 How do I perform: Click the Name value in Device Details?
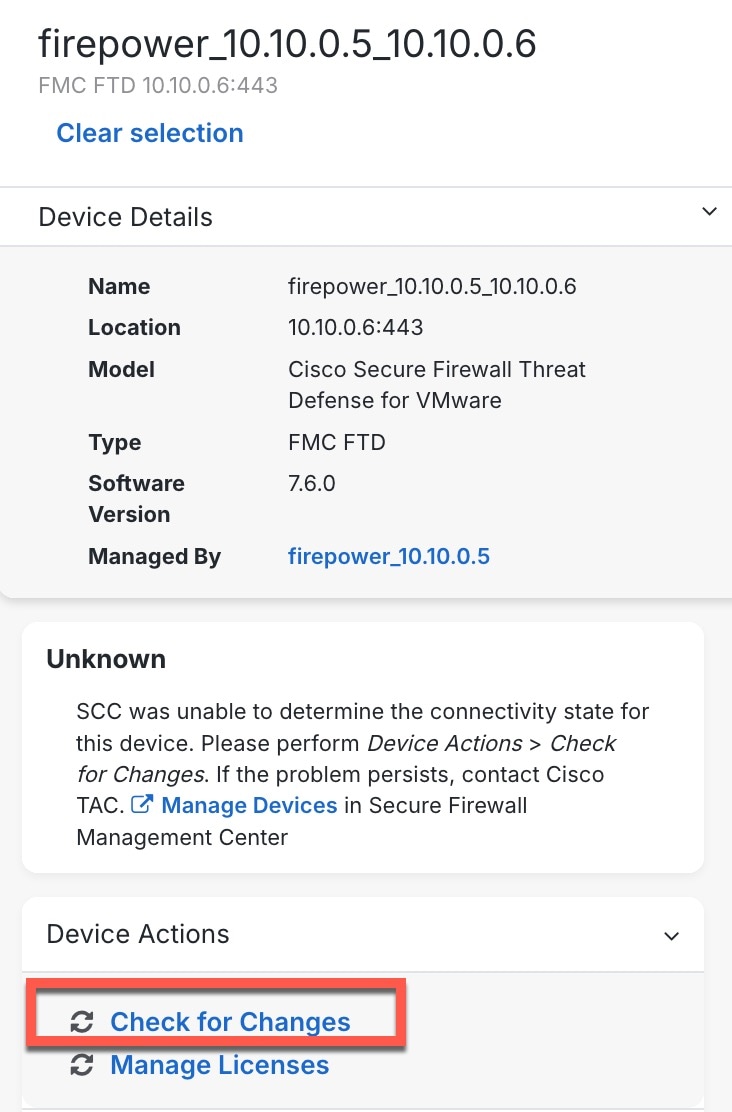point(432,286)
